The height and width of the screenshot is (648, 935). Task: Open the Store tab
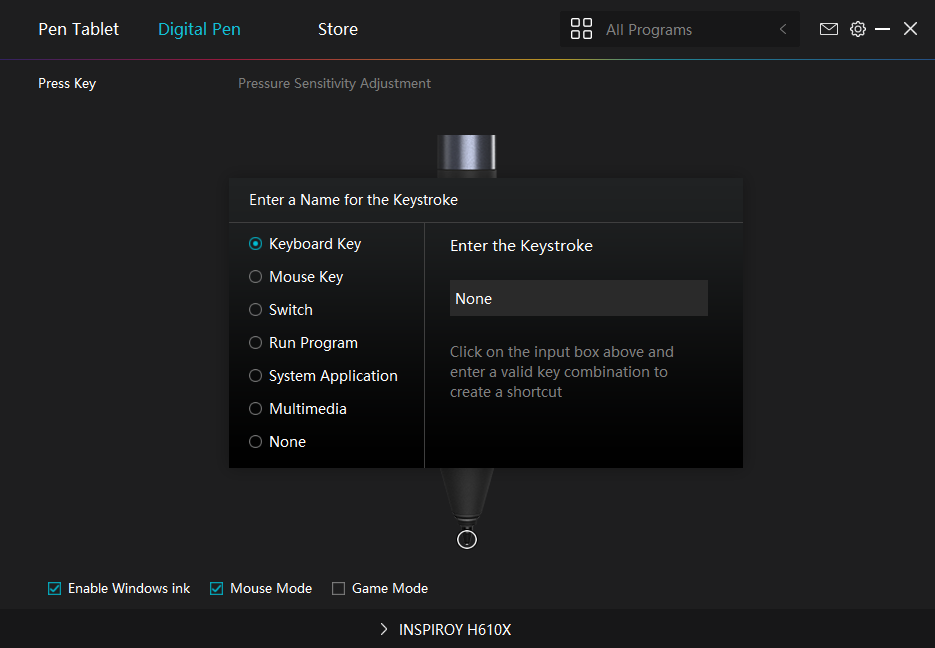click(337, 29)
